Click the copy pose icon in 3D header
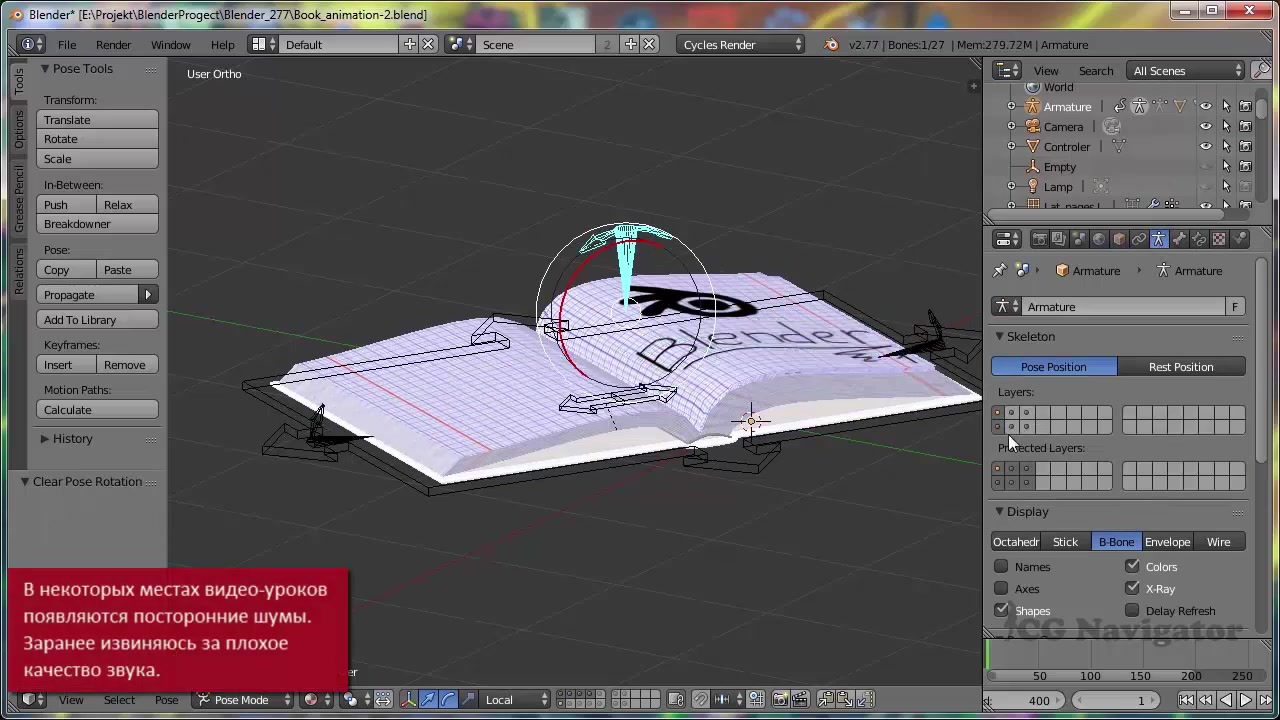The width and height of the screenshot is (1280, 720). pyautogui.click(x=826, y=699)
